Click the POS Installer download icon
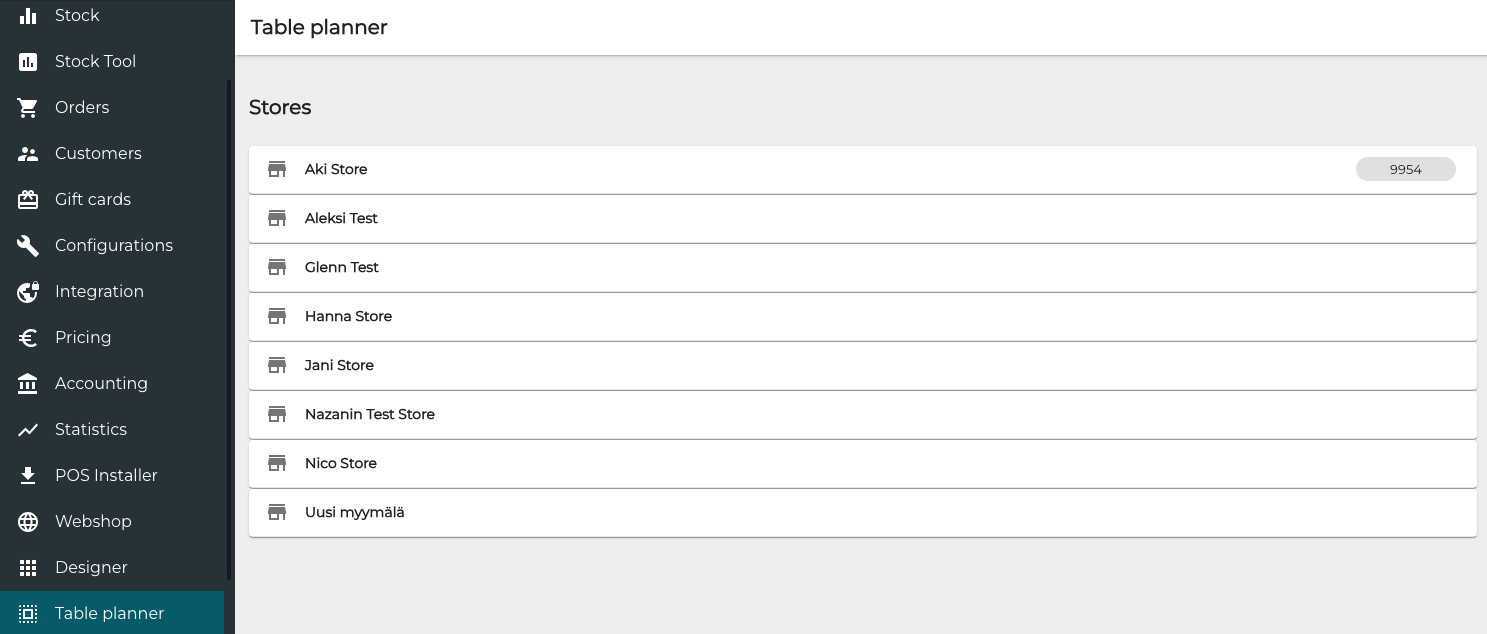The width and height of the screenshot is (1487, 634). pyautogui.click(x=28, y=475)
